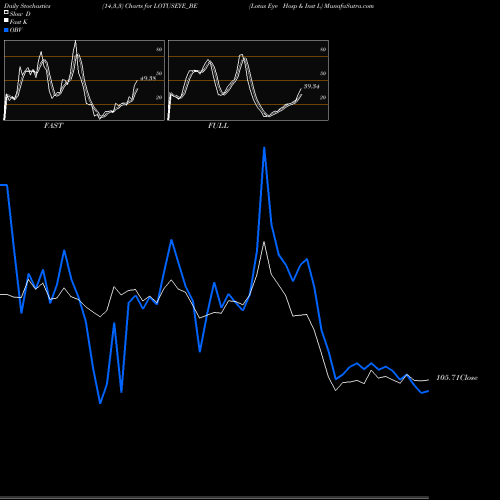Click the Fast K legend swatch
Image resolution: width=500 pixels, height=500 pixels.
pos(6,20)
